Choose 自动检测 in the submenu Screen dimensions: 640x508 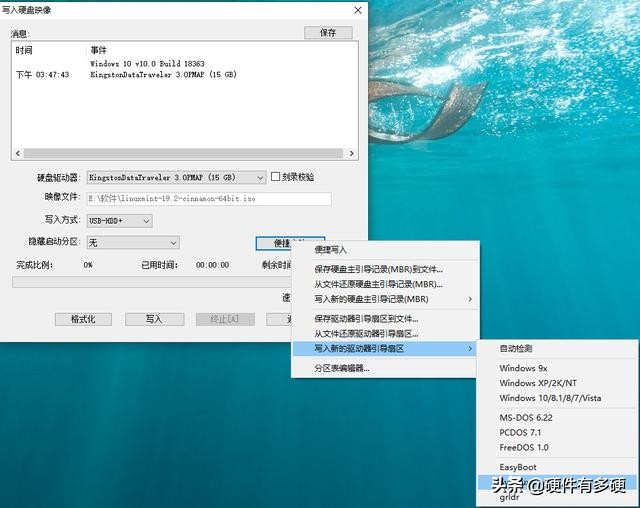pyautogui.click(x=557, y=348)
